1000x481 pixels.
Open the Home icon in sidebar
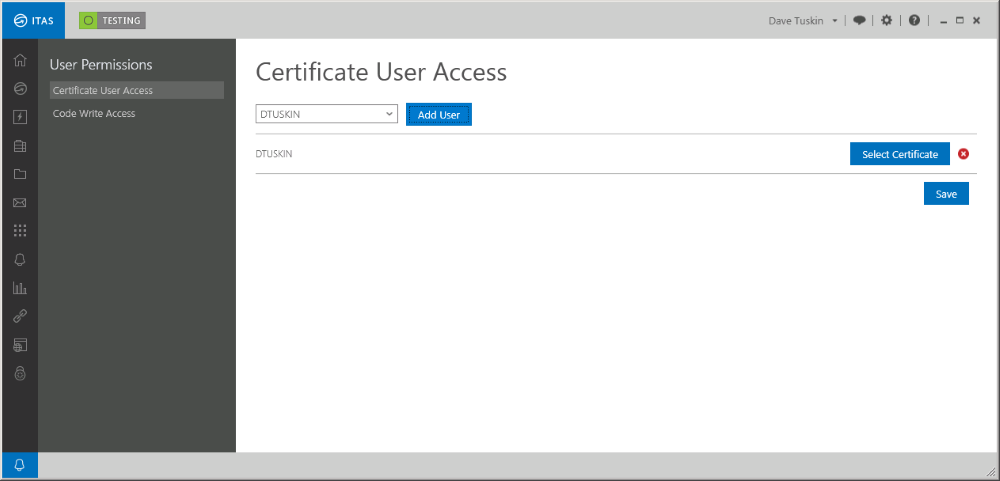click(x=20, y=60)
